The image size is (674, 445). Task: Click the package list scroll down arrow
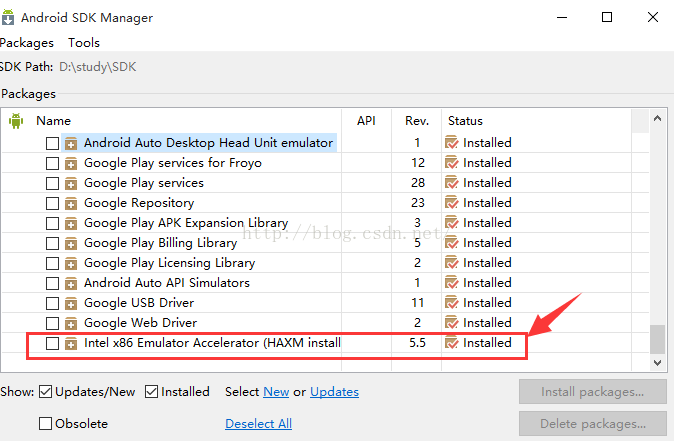point(657,362)
